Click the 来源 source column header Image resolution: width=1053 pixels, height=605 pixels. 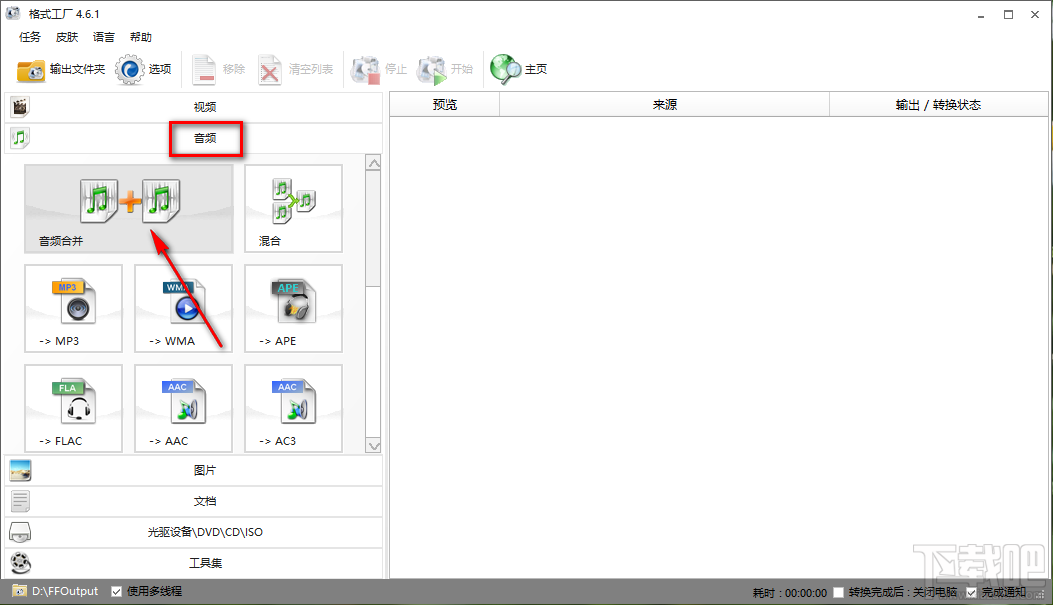pyautogui.click(x=665, y=105)
